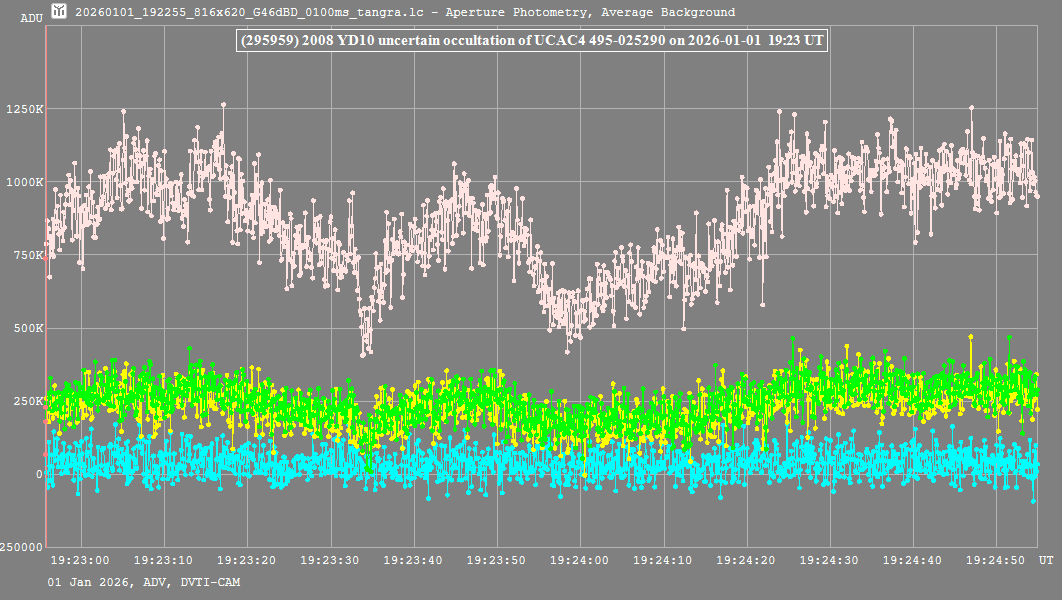The image size is (1062, 600).
Task: Click the 19:24:20 tick on the time axis
Action: pos(747,561)
